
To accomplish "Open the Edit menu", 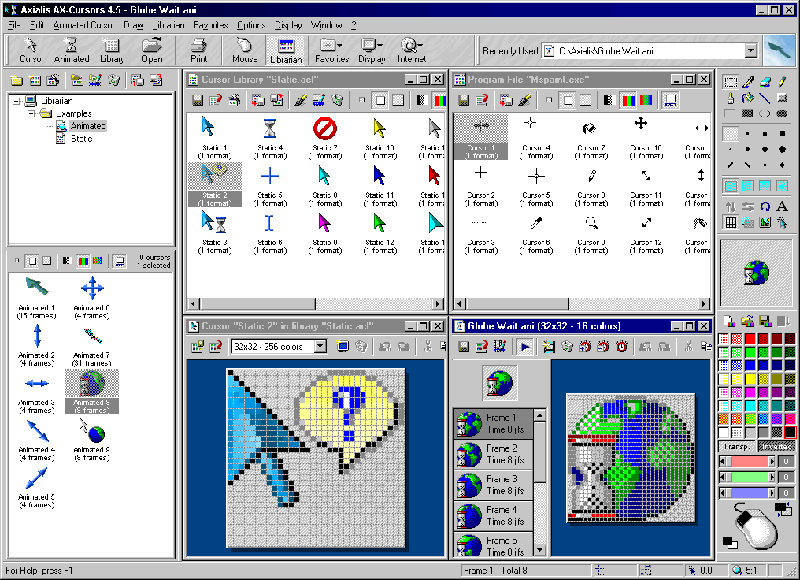I will click(x=37, y=24).
